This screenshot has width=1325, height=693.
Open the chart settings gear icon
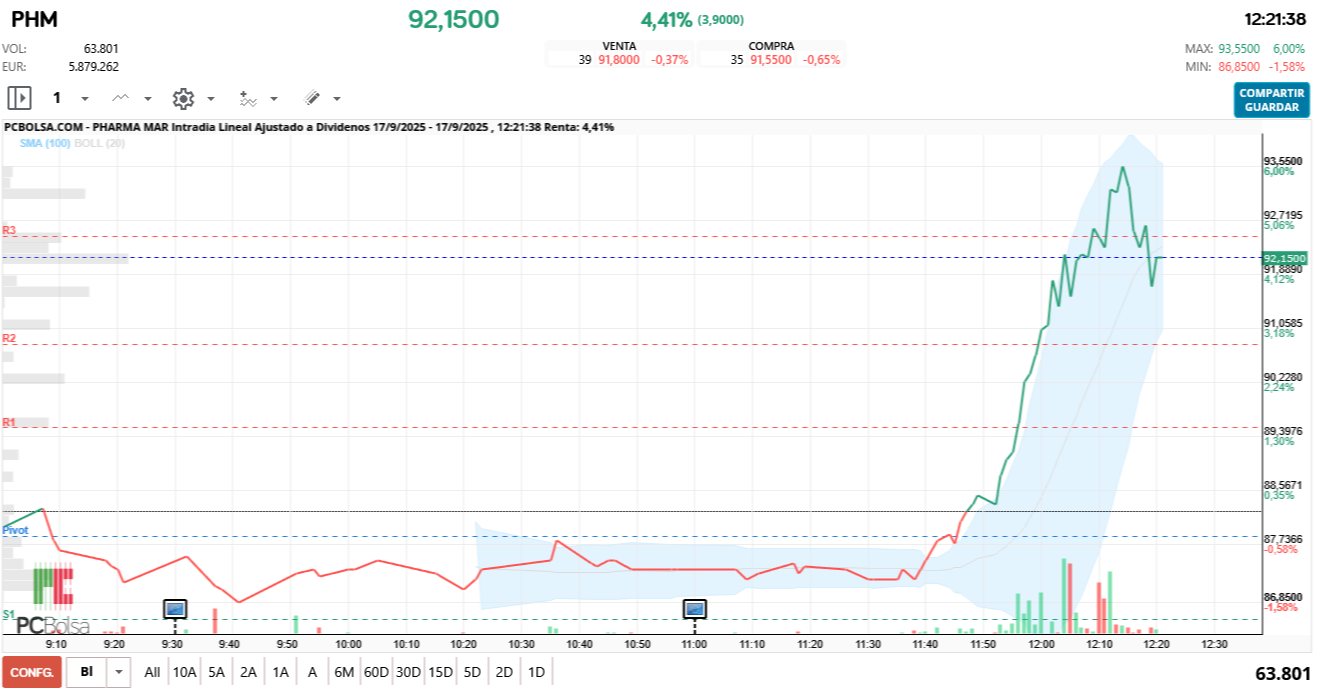click(x=183, y=98)
